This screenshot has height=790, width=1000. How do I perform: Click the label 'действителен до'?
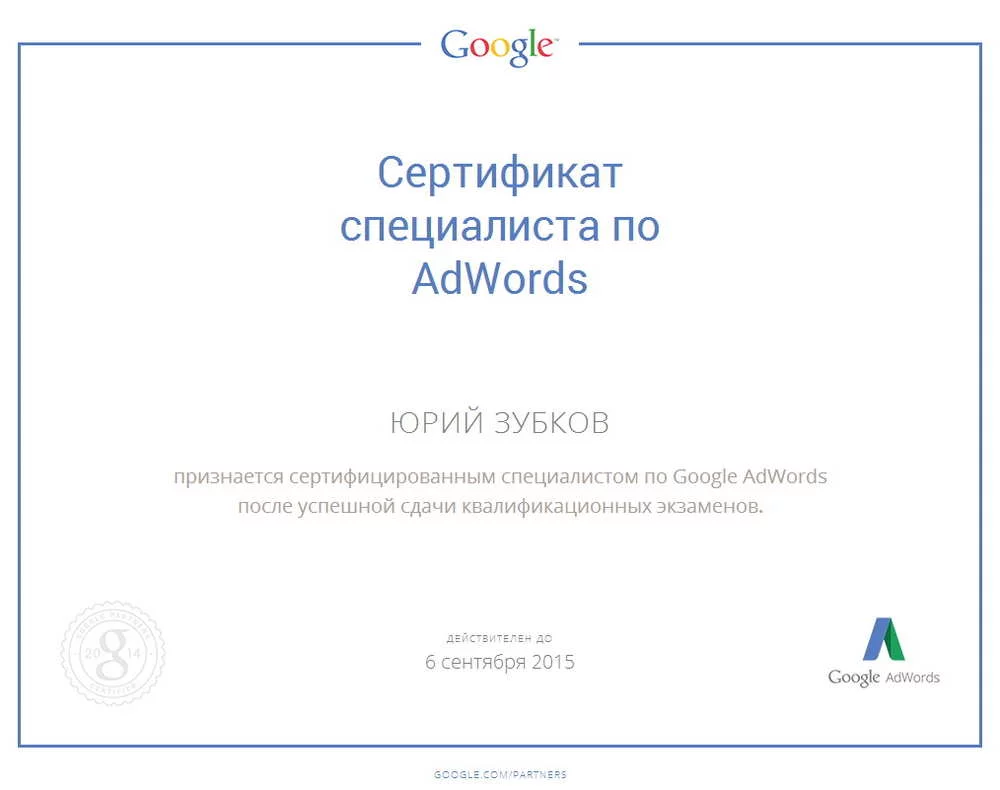click(499, 638)
